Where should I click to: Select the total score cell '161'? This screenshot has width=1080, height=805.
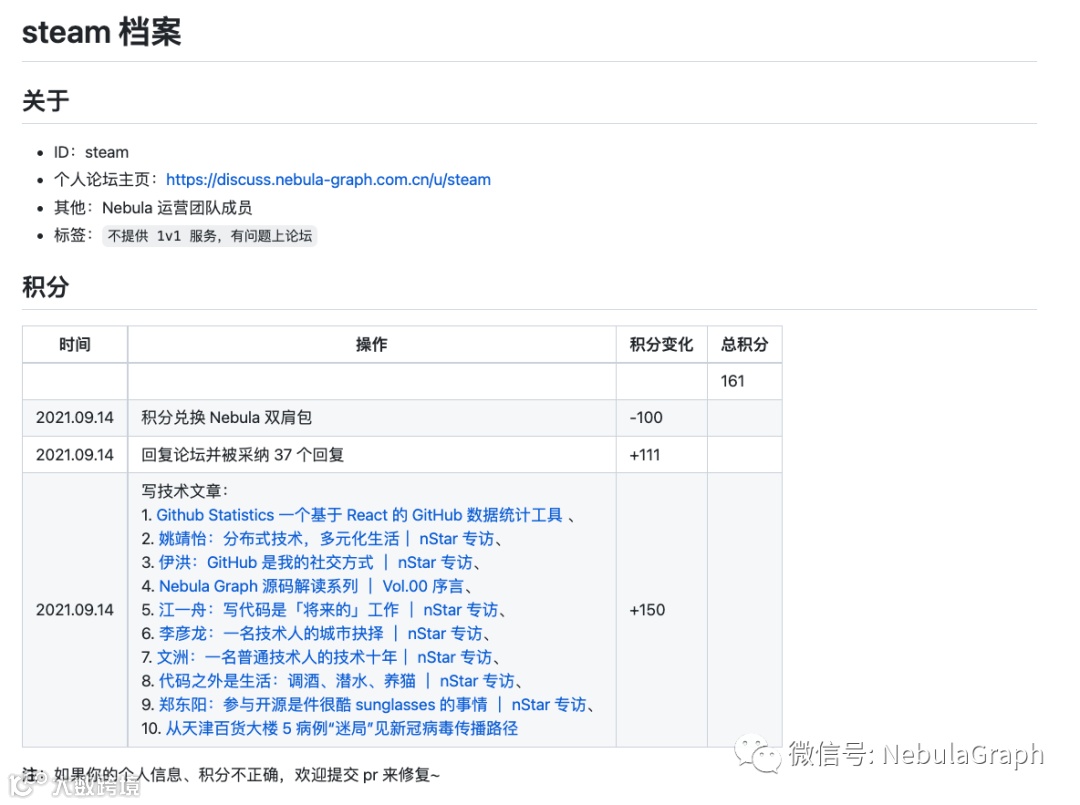pos(745,381)
